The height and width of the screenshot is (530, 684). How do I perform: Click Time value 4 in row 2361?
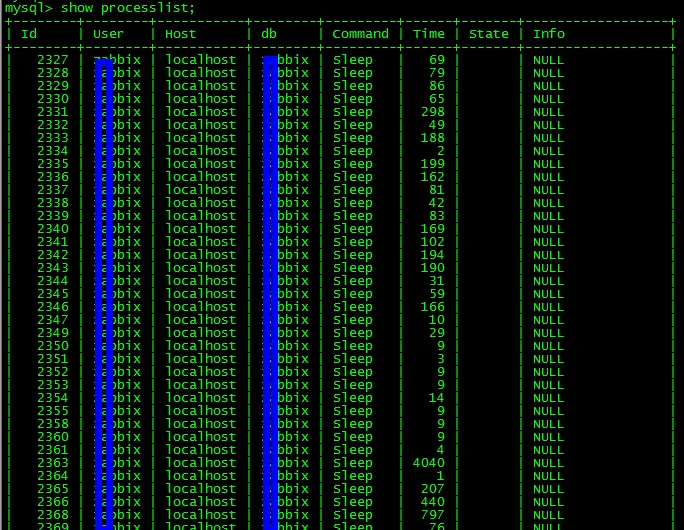coord(441,450)
